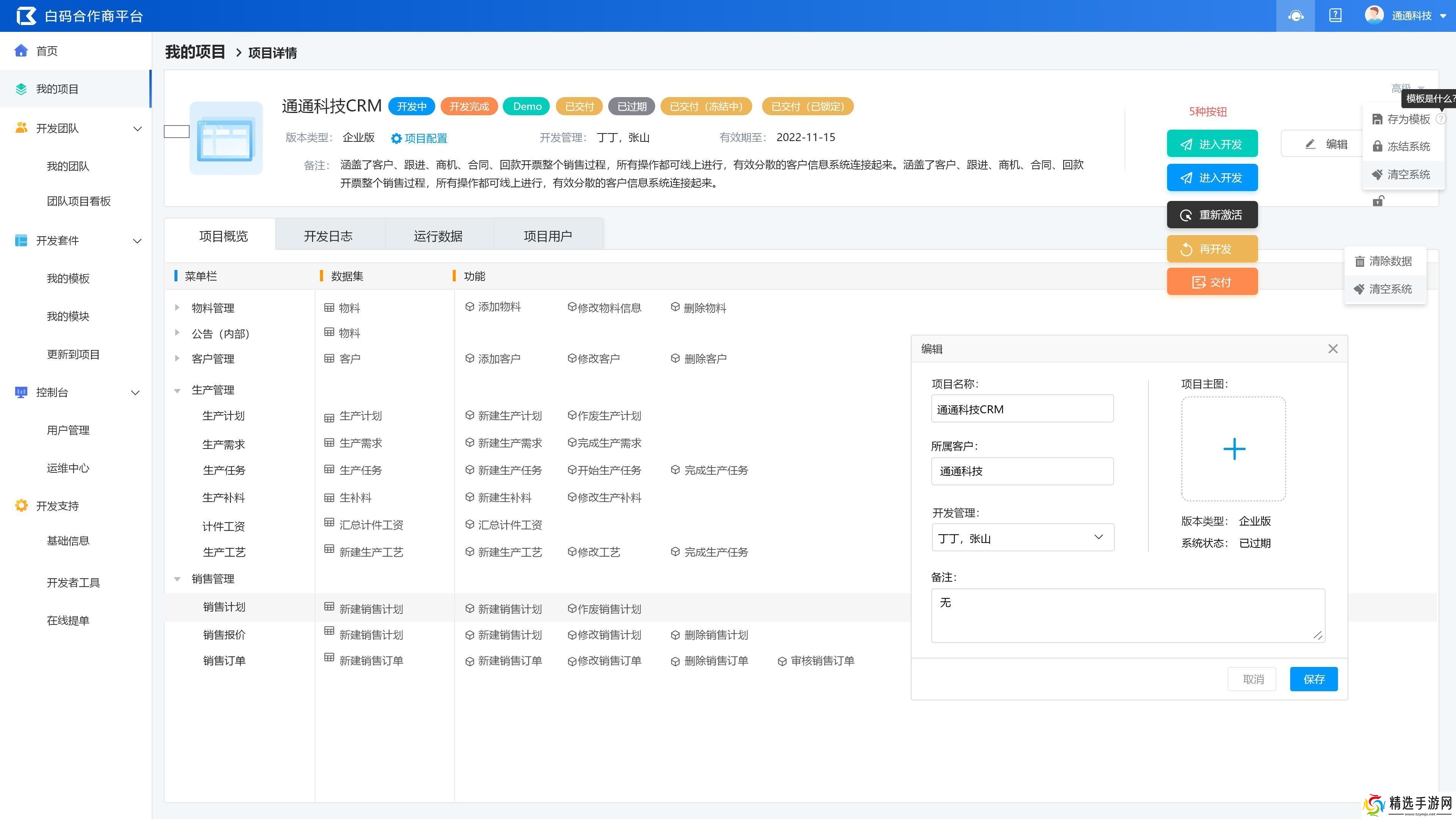The width and height of the screenshot is (1456, 819).
Task: Toggle the unlock padlock below 编辑 button
Action: [x=1379, y=201]
